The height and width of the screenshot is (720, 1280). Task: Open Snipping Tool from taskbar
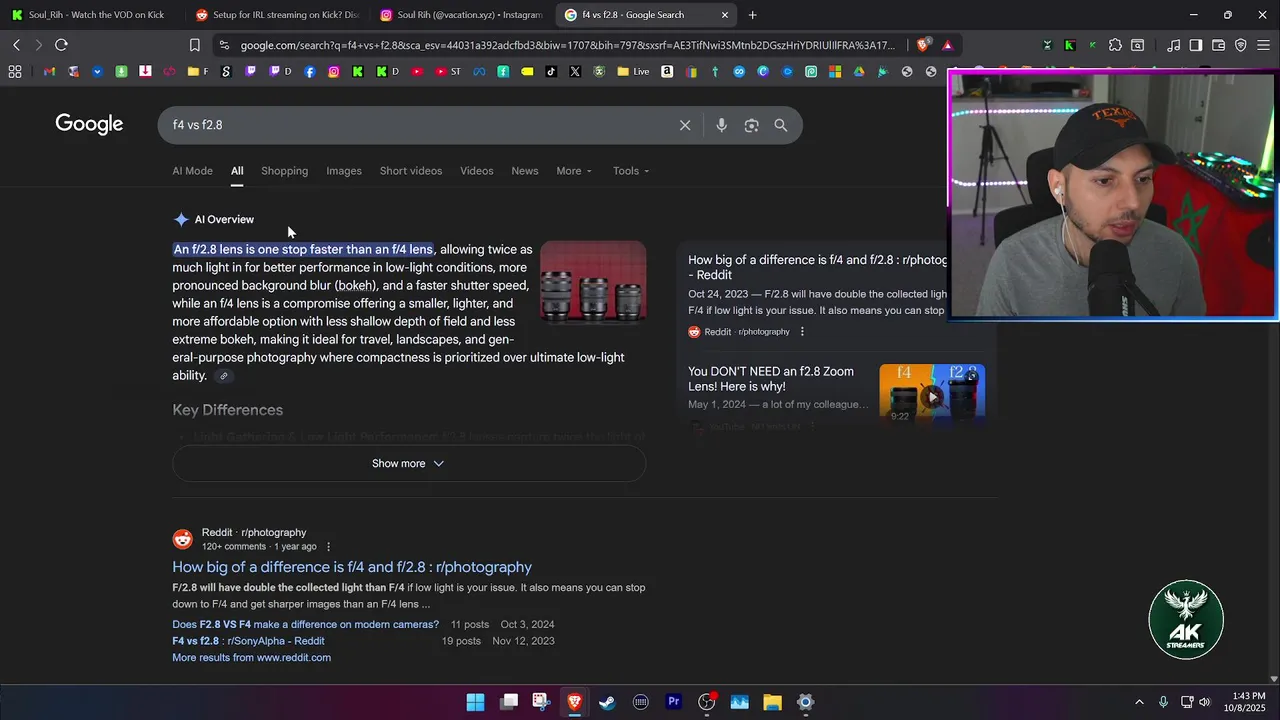pyautogui.click(x=541, y=702)
